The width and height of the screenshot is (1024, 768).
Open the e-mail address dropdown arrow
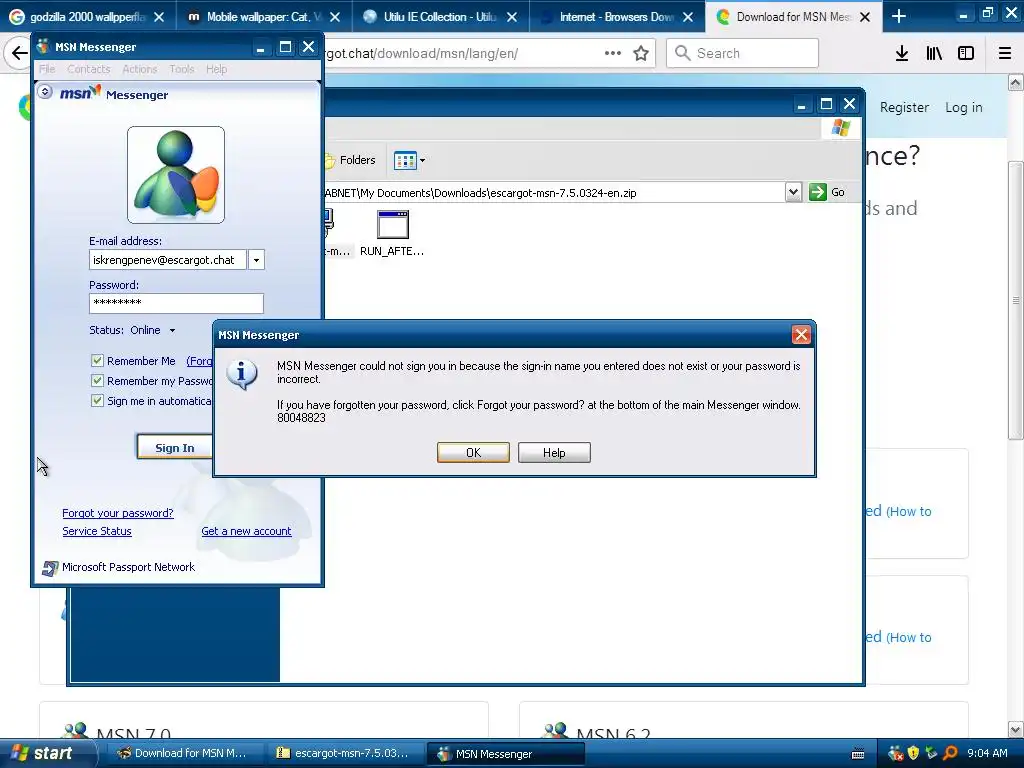coord(256,260)
